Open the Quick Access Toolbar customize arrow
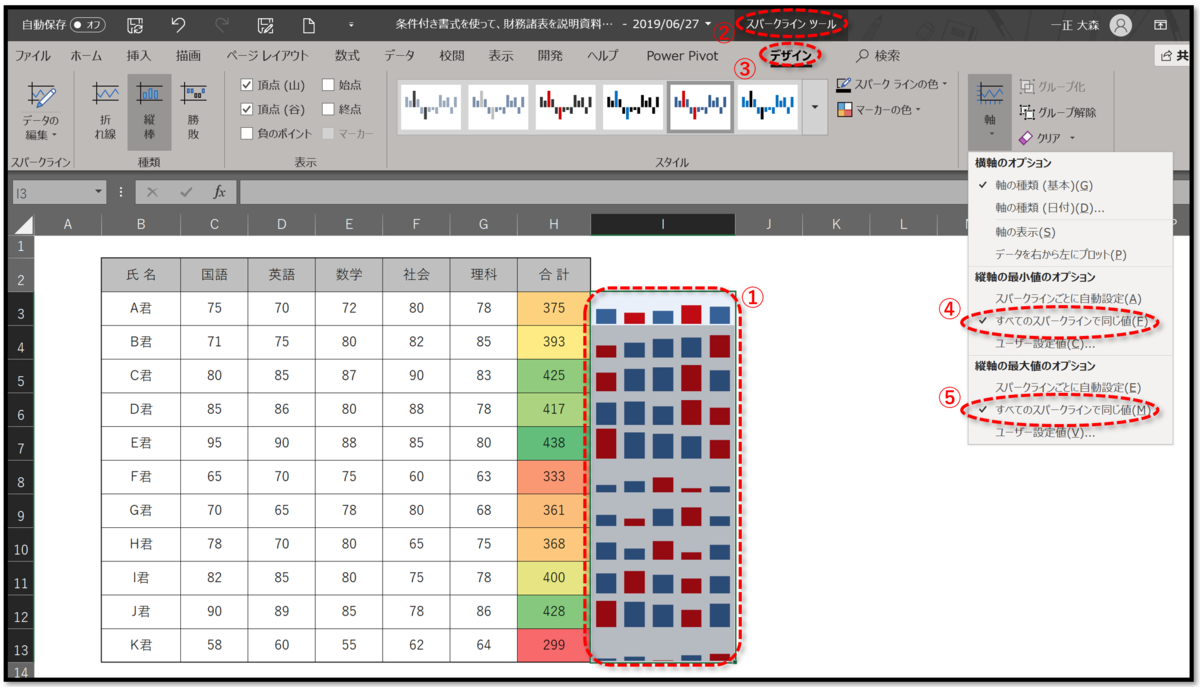 [x=351, y=25]
